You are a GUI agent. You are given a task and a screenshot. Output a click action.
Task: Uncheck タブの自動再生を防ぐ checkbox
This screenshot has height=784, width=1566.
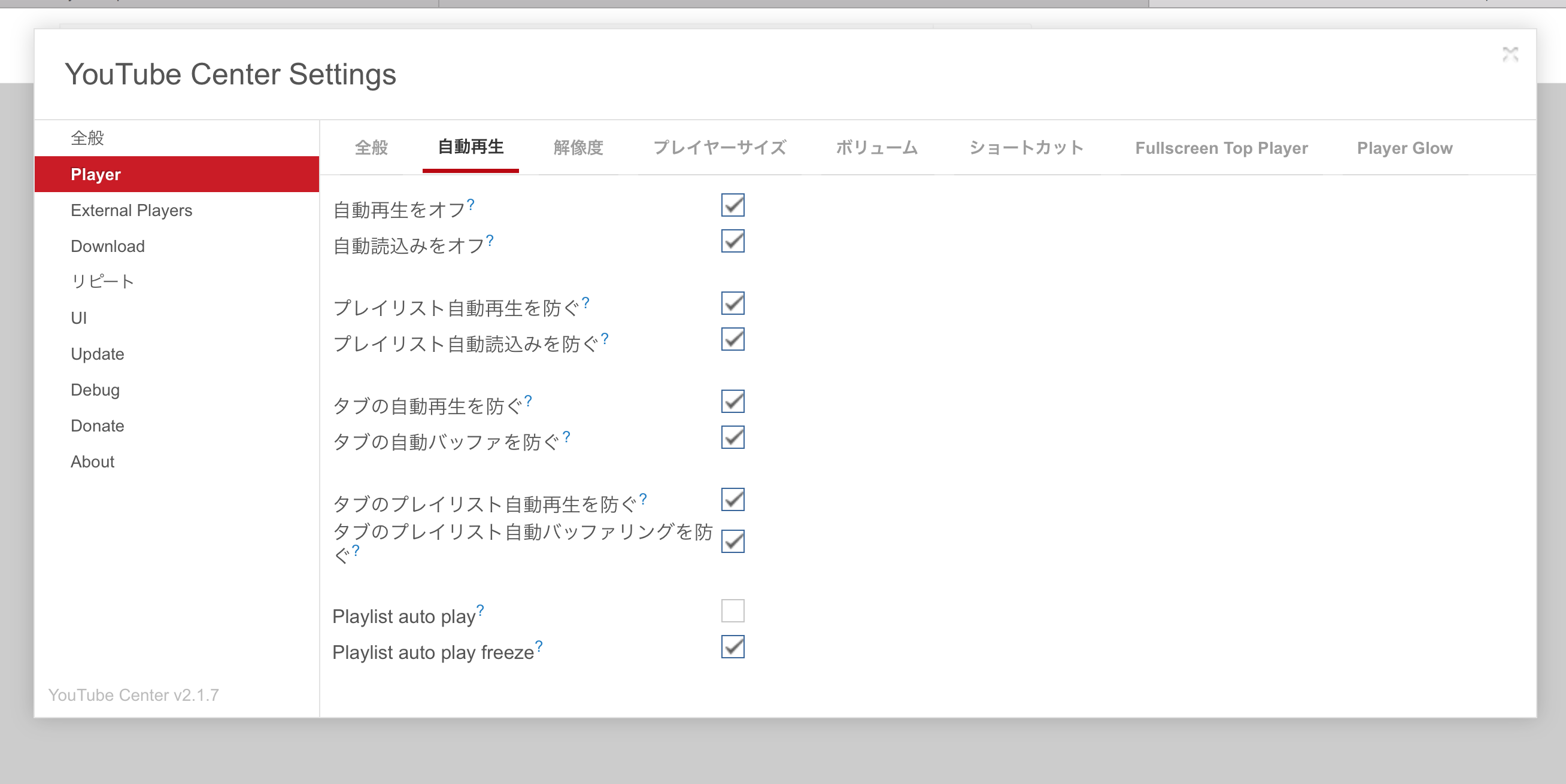[733, 401]
